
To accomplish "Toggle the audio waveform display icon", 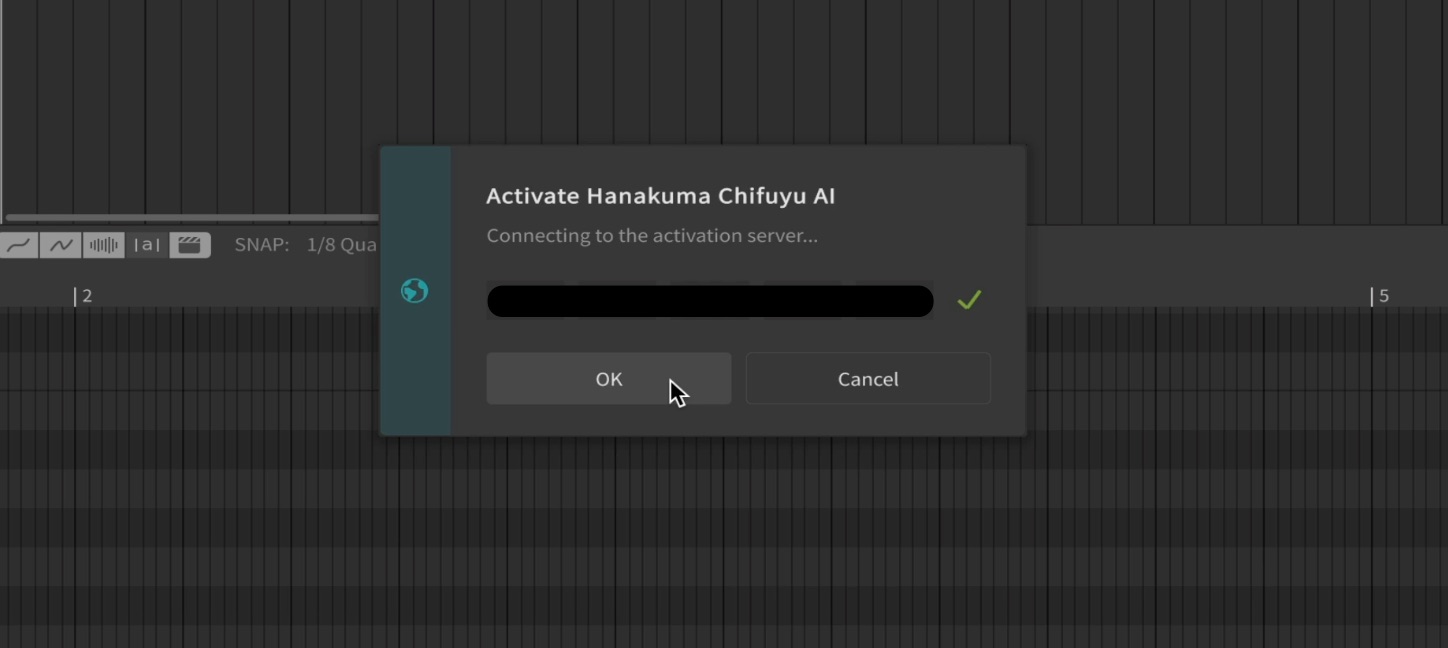I will pos(104,245).
